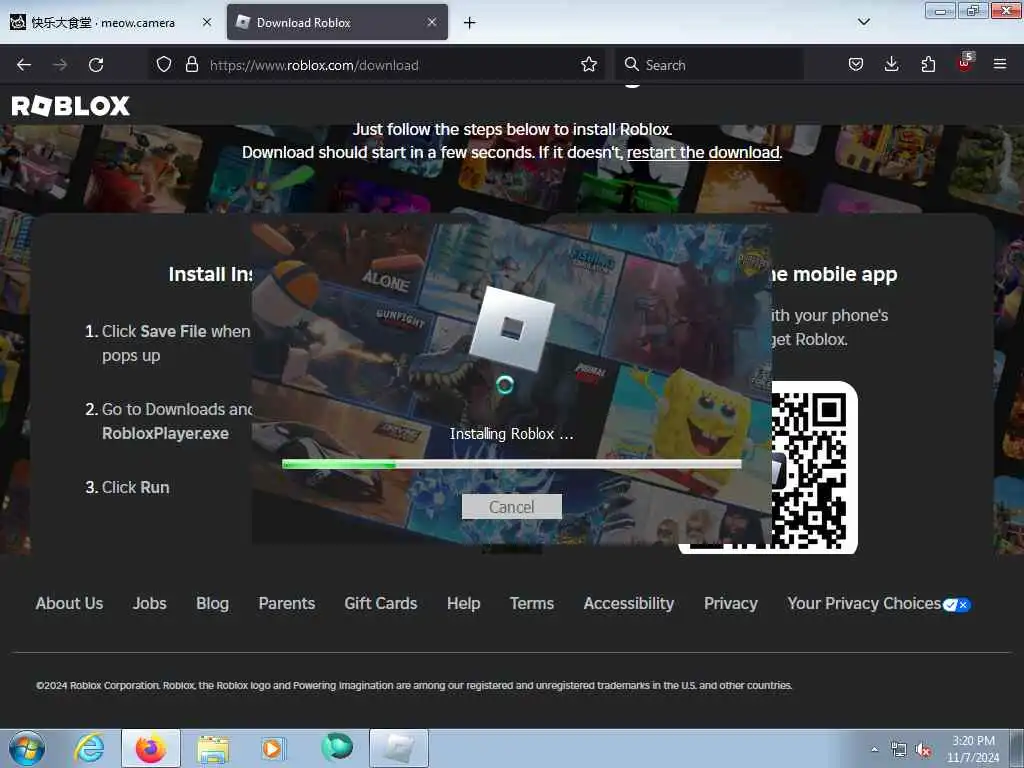This screenshot has height=768, width=1024.
Task: Open the Blog footer link
Action: 212,603
